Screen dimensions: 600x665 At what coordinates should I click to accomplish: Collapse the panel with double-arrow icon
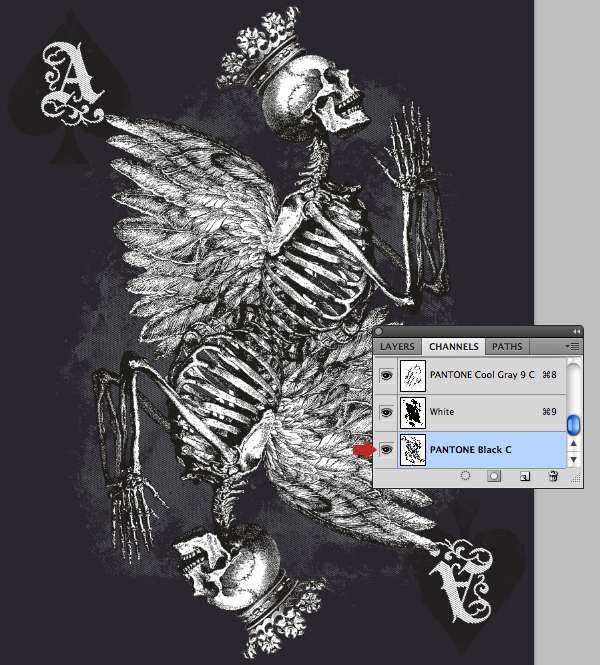tap(576, 331)
